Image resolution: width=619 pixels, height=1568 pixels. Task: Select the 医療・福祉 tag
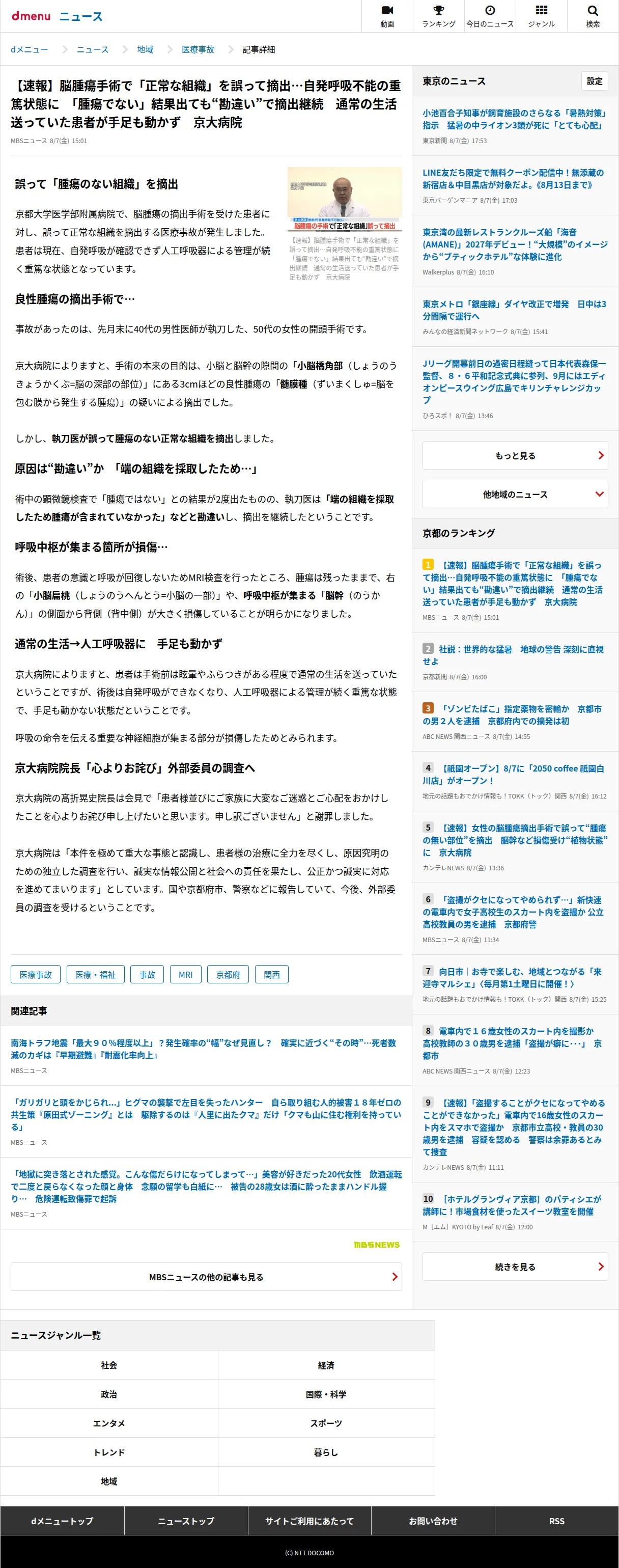point(96,975)
